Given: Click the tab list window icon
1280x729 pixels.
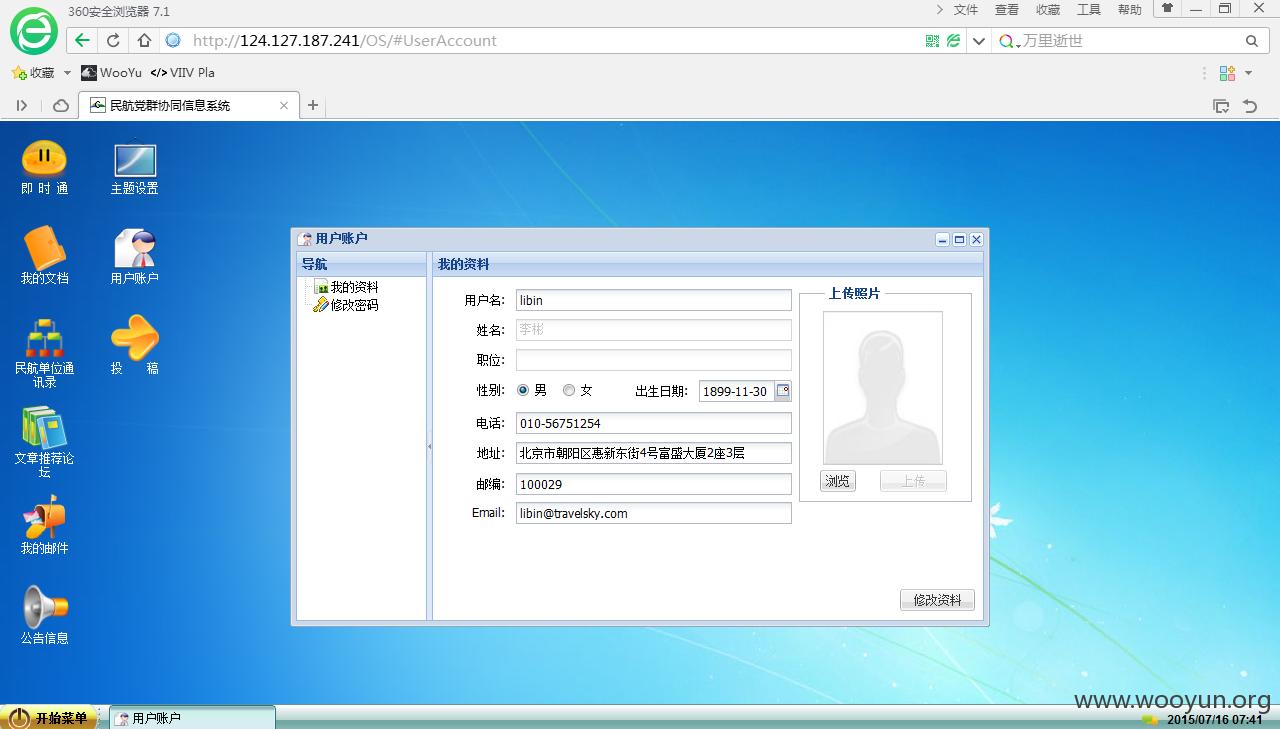Looking at the screenshot, I should (x=1220, y=105).
